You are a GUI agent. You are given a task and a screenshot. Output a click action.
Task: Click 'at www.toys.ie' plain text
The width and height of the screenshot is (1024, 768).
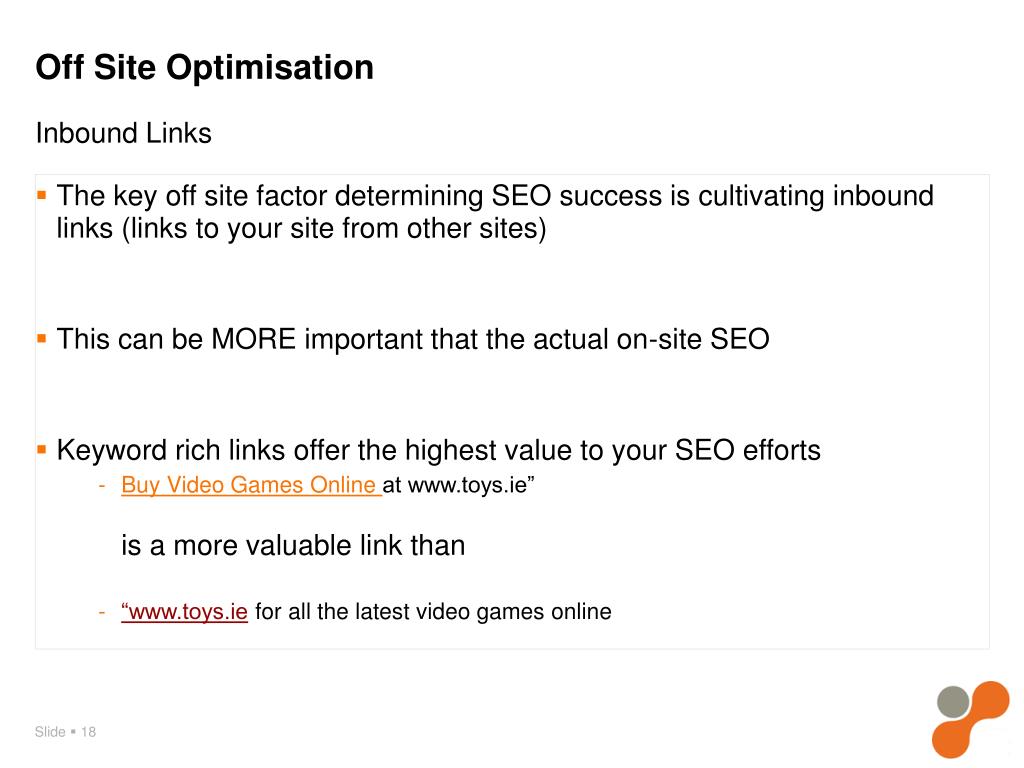458,485
